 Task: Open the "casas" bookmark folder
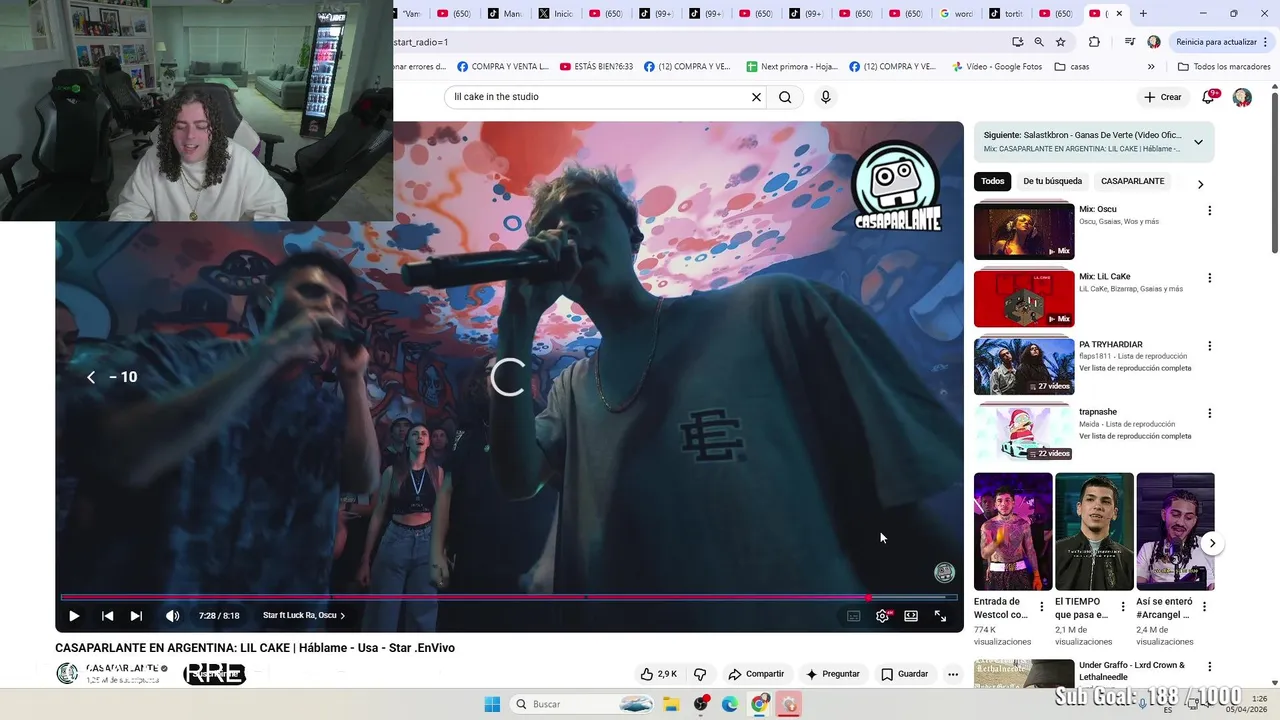click(1072, 67)
